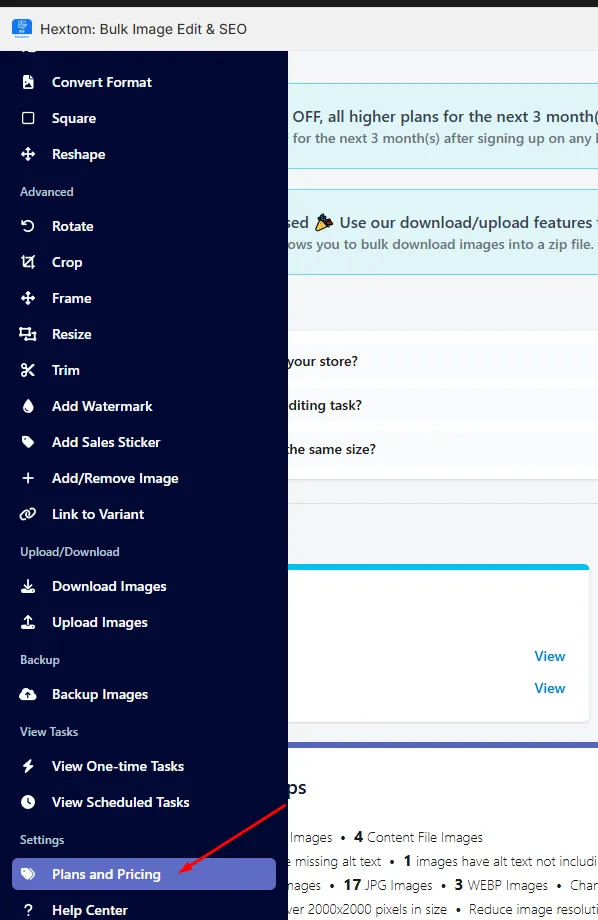This screenshot has height=920, width=598.
Task: Go to Plans and Pricing
Action: (x=144, y=874)
